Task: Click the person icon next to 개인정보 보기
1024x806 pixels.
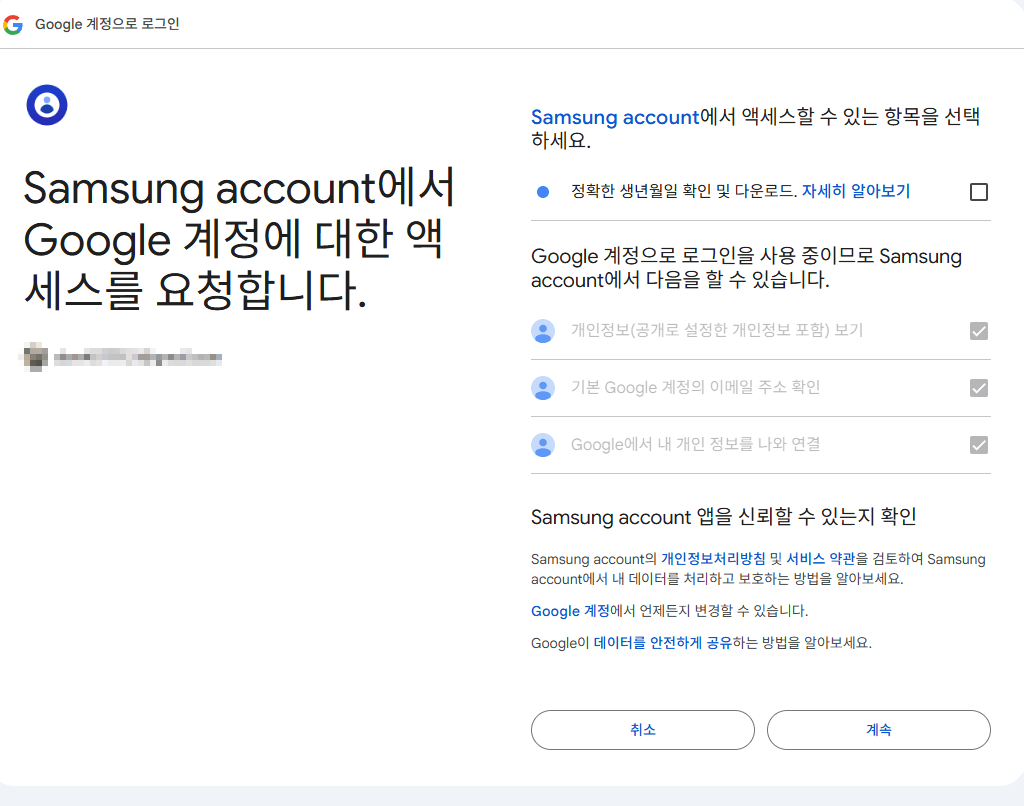Action: pos(543,331)
